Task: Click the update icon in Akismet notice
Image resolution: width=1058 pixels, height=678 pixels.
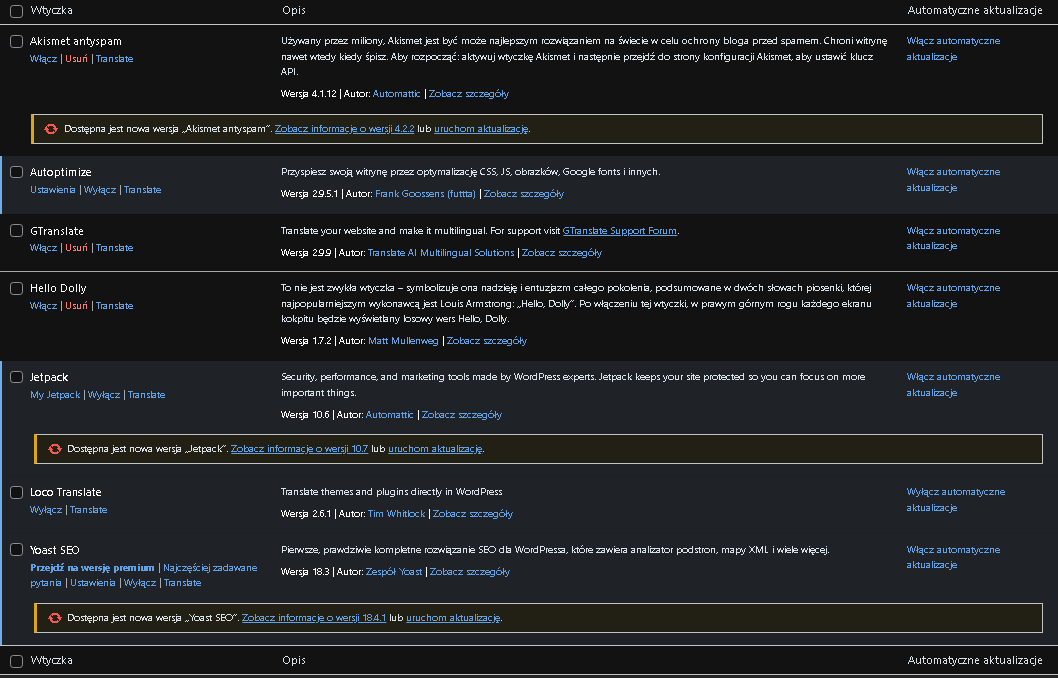Action: (51, 129)
